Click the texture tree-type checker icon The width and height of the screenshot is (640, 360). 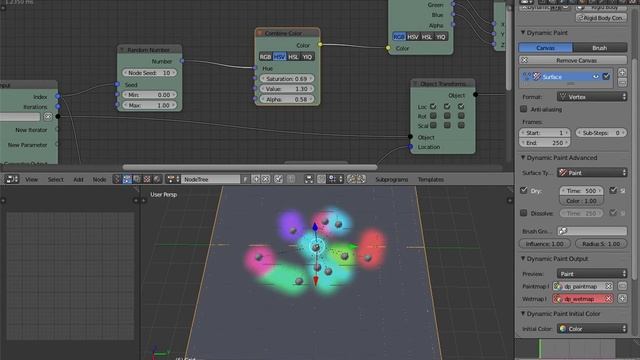coord(147,179)
